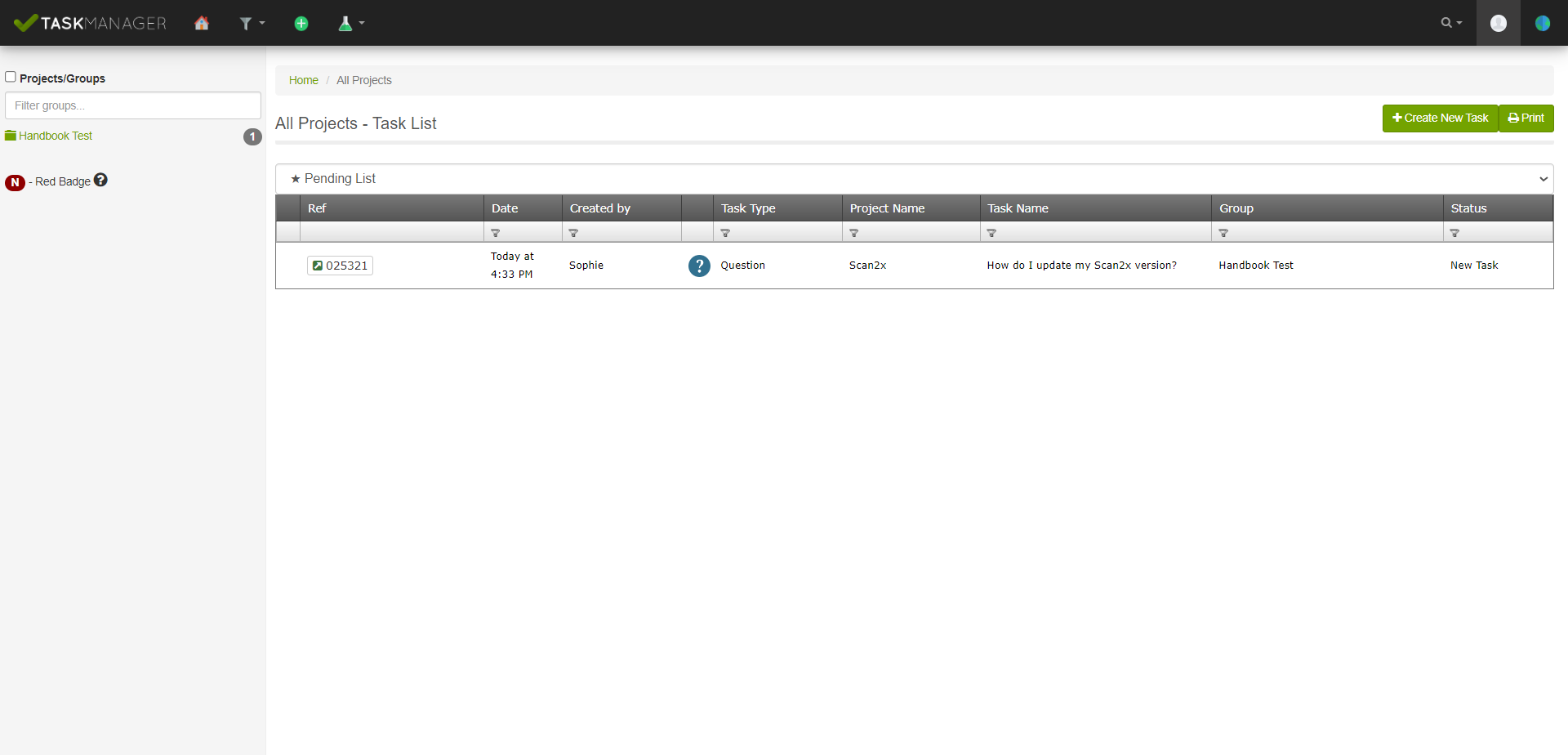Toggle the Projects/Groups checkbox
This screenshot has width=1568, height=755.
11,77
